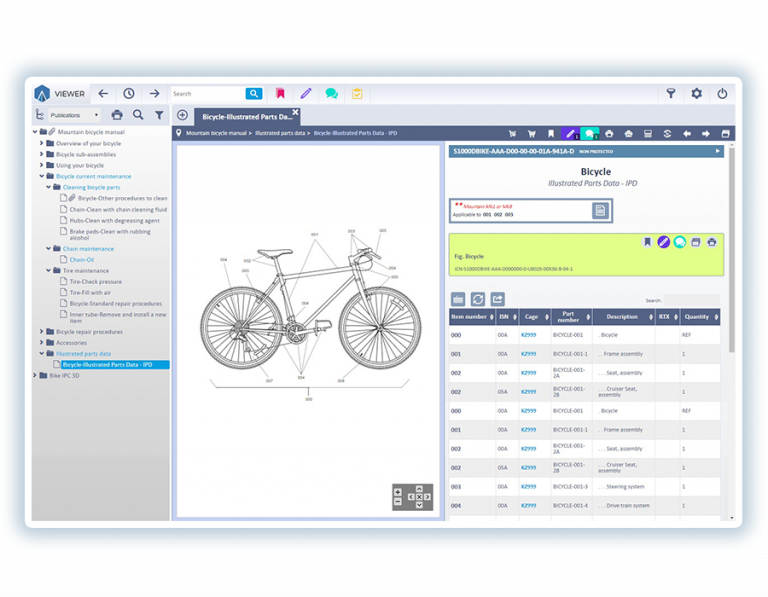Screen dimensions: 768x597
Task: Go forward using the top toolbar forward arrow
Action: tap(155, 94)
